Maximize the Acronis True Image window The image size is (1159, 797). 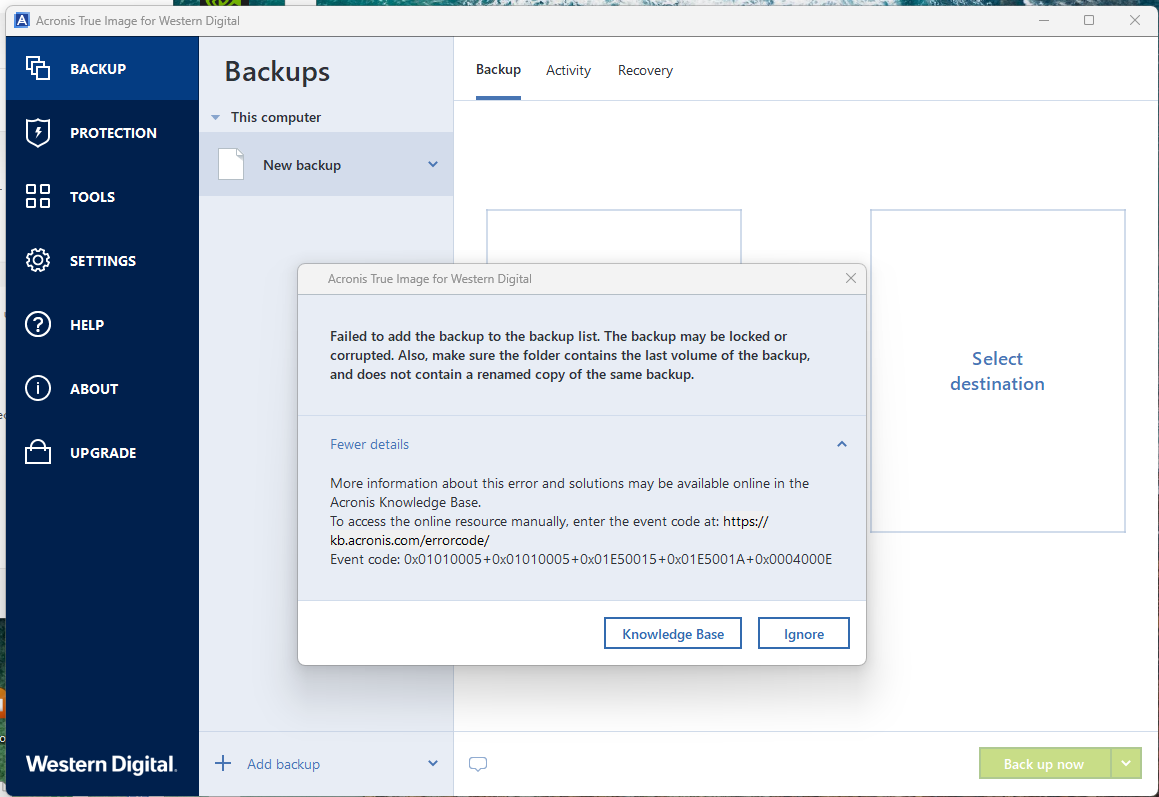pyautogui.click(x=1089, y=20)
